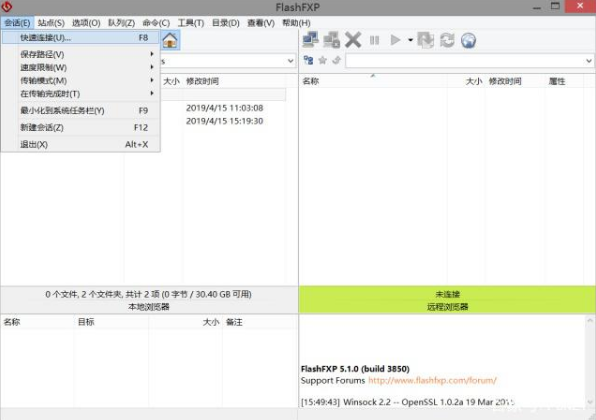Click the queue panel 备注 column header
The image size is (596, 420).
pos(260,322)
